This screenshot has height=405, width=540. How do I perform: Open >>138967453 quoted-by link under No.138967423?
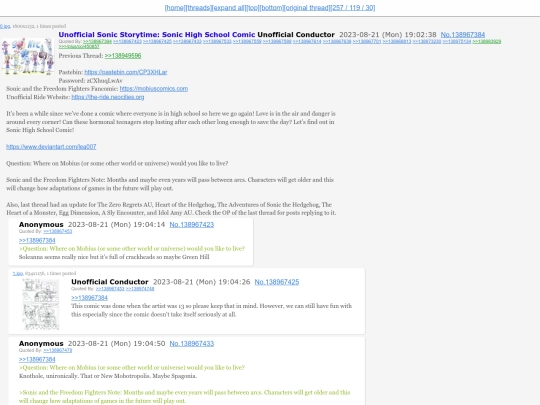coord(58,231)
